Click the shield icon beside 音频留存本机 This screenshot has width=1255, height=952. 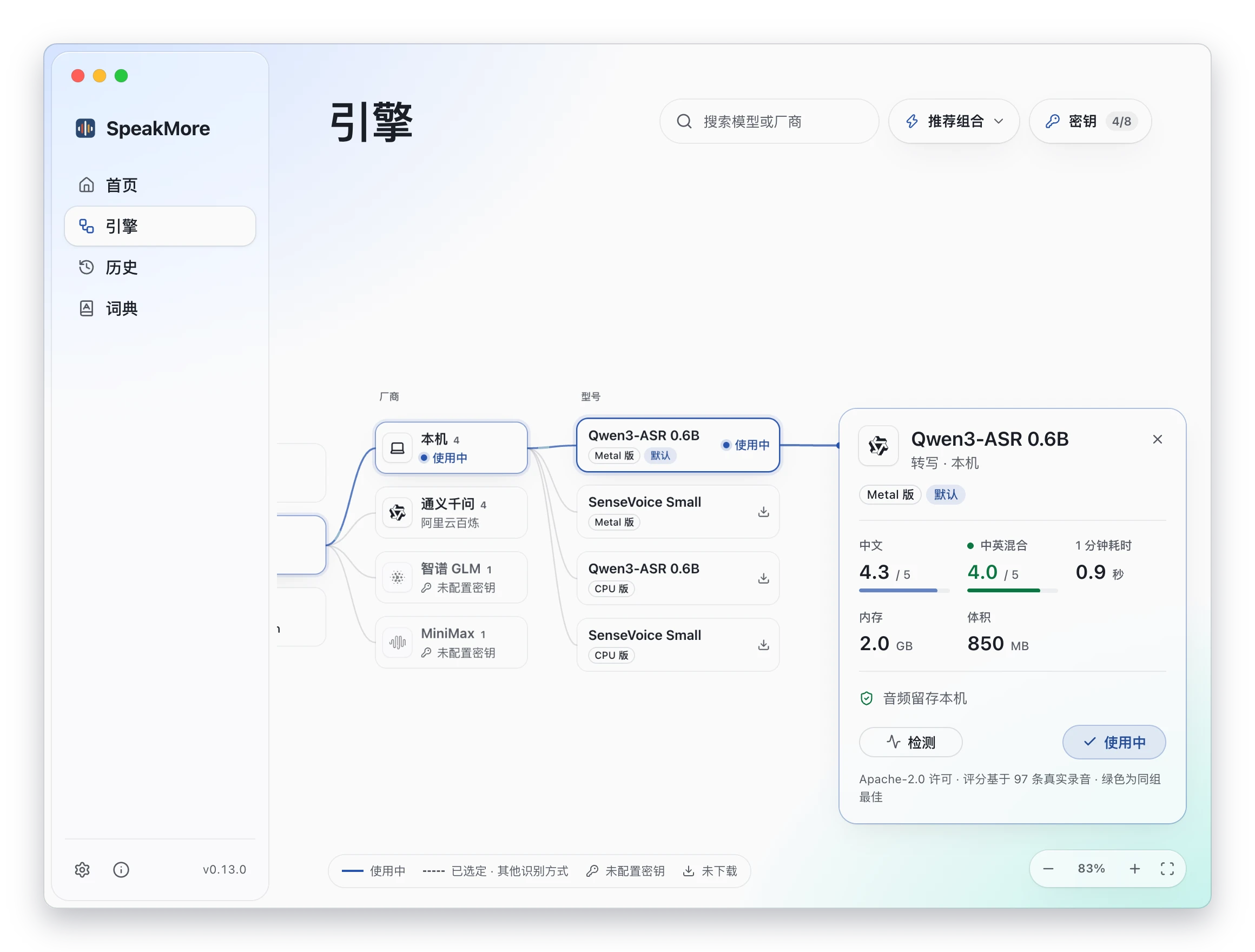coord(866,698)
